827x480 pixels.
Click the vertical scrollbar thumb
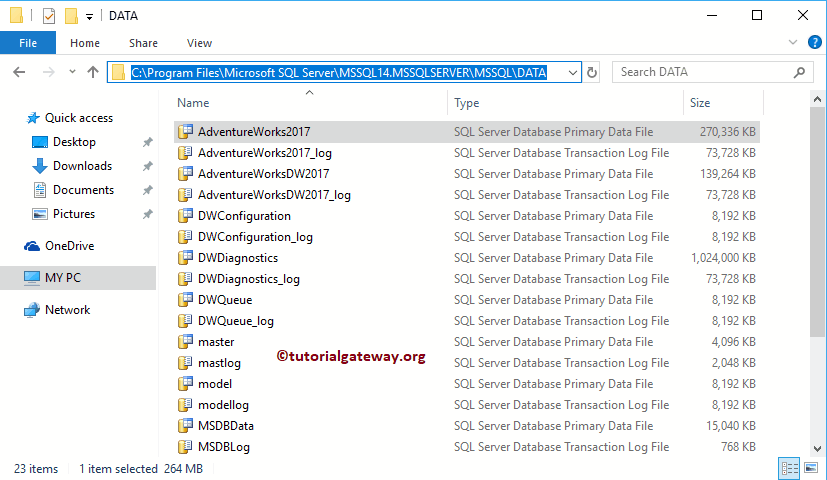tap(817, 222)
